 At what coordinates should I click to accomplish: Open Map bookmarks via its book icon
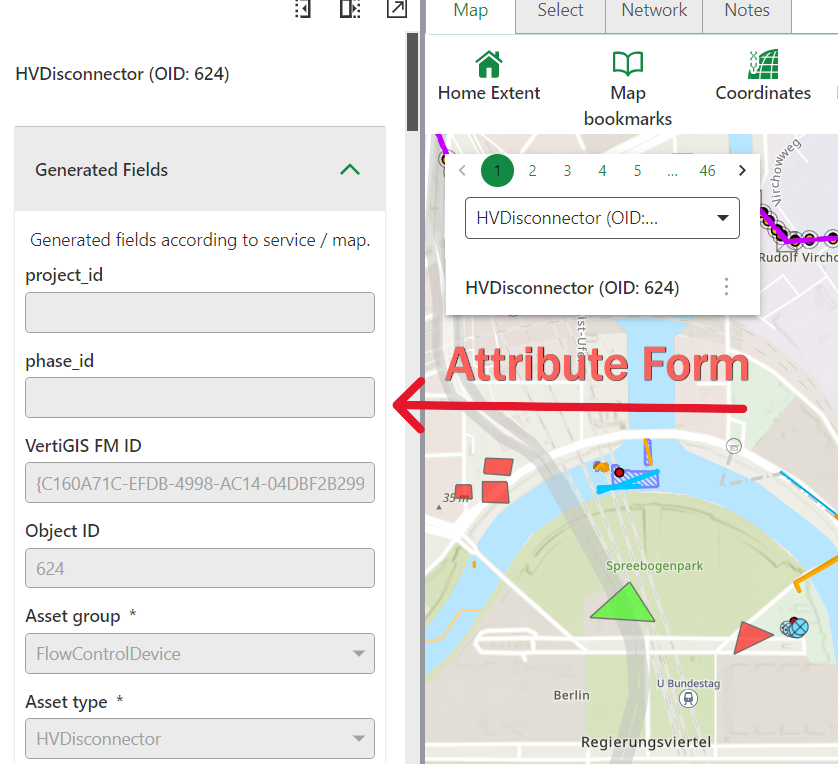point(627,62)
